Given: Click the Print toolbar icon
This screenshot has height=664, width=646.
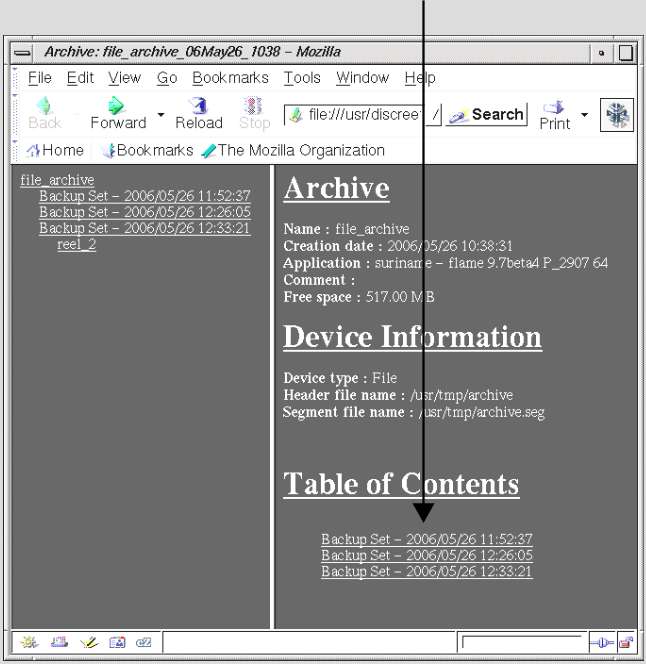Looking at the screenshot, I should point(554,113).
